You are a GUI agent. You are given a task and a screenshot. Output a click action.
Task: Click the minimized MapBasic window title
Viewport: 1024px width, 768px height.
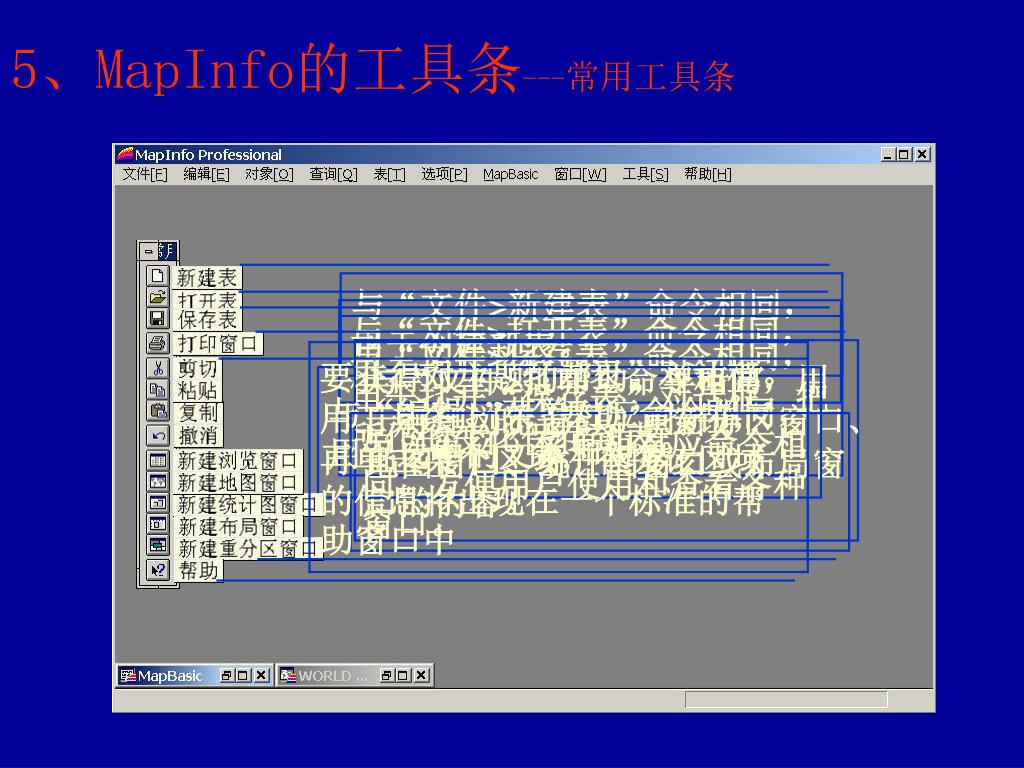point(170,676)
